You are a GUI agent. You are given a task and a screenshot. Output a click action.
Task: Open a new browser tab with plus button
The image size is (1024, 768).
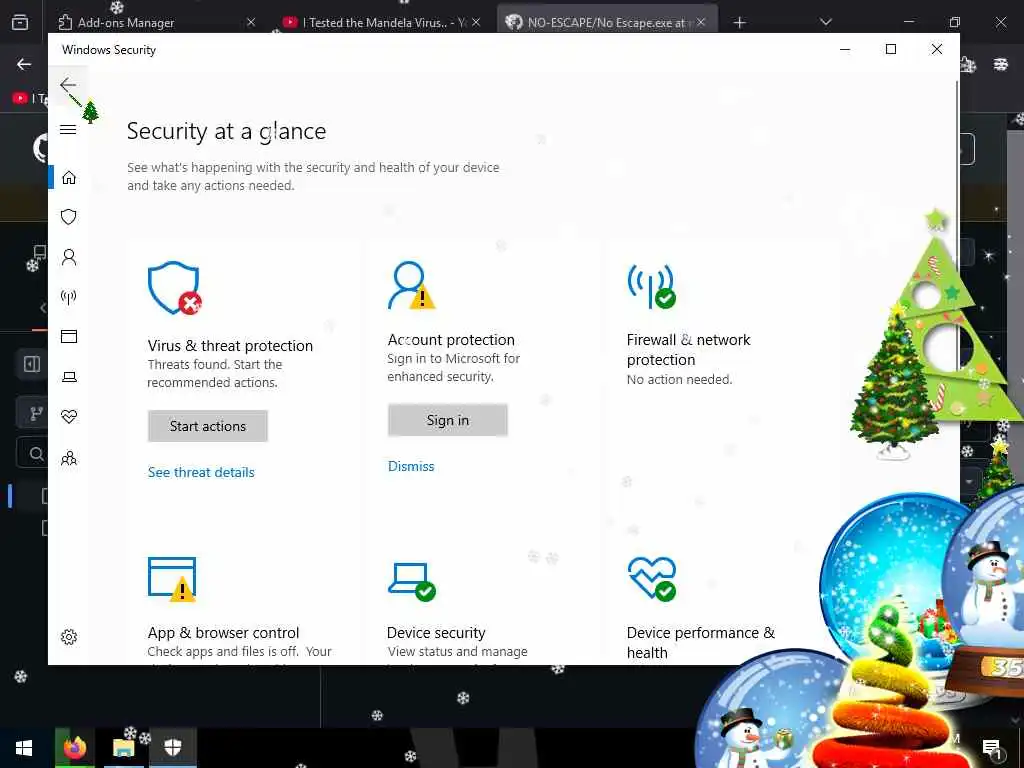739,23
